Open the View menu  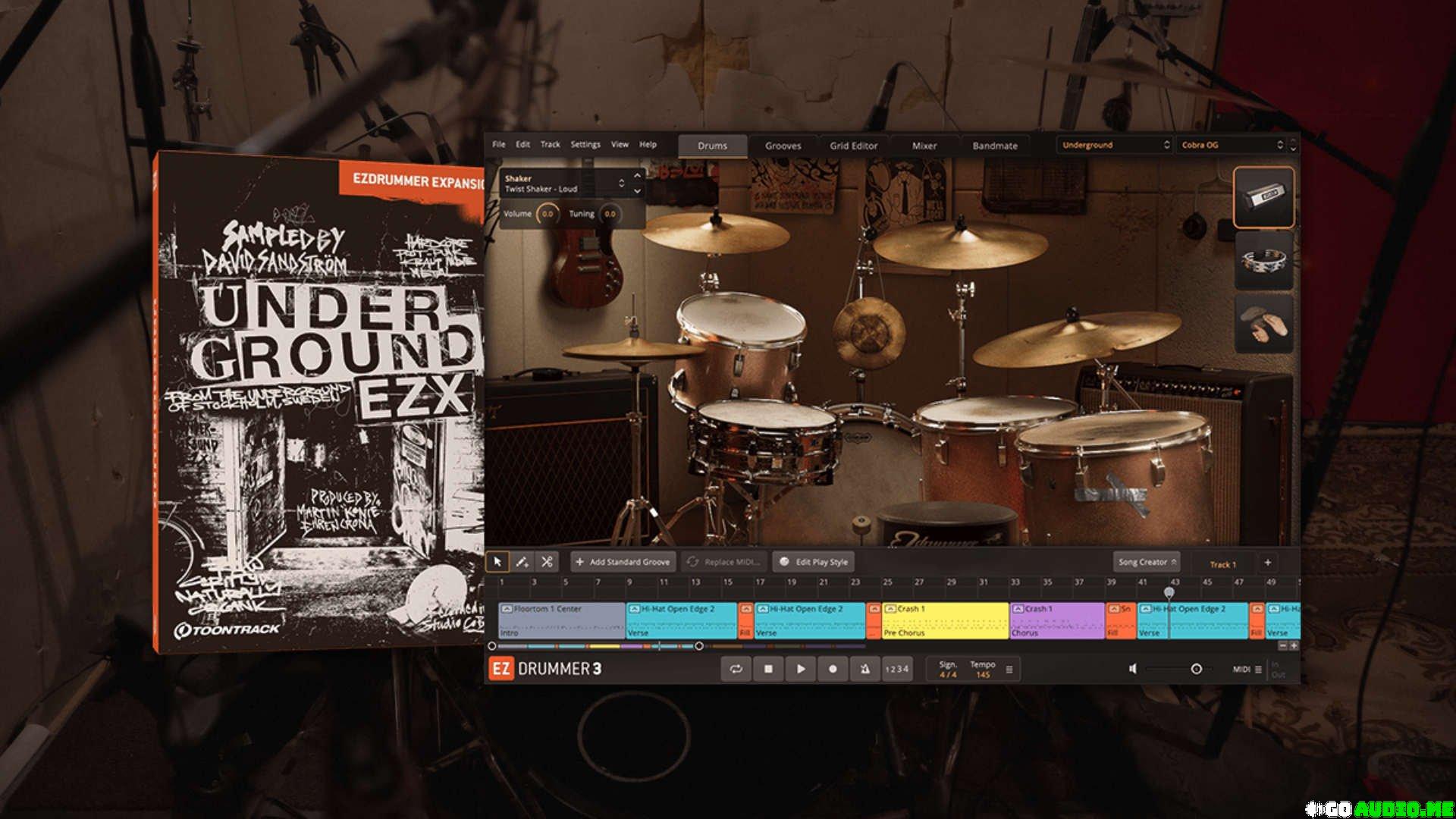click(620, 144)
